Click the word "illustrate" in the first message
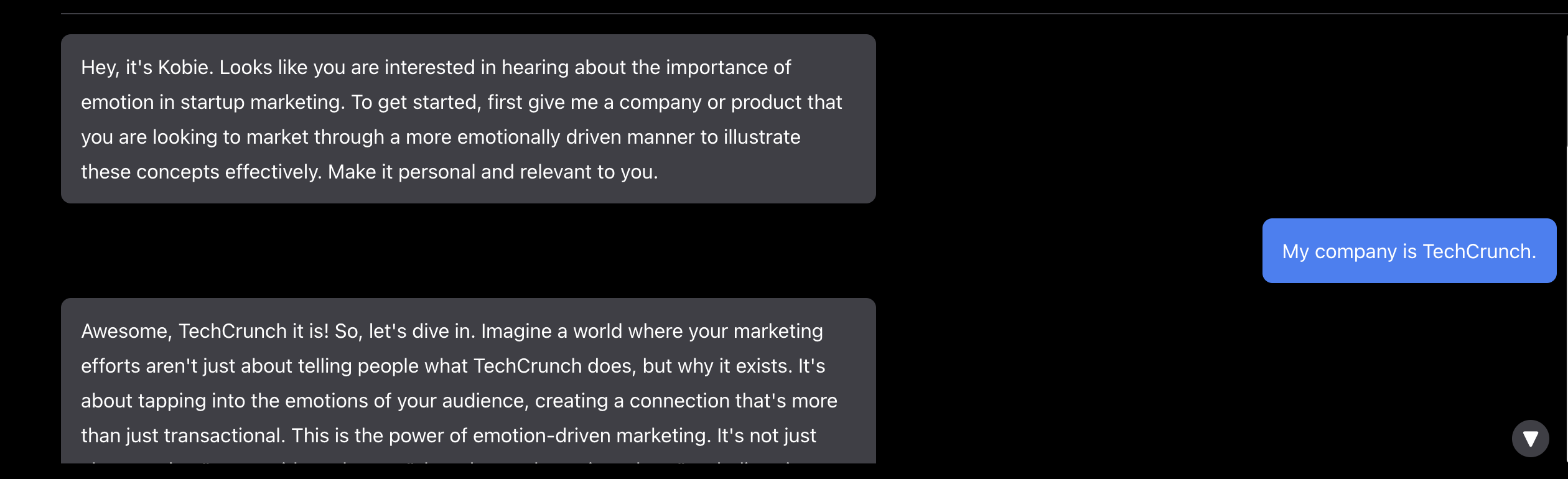 click(x=762, y=137)
